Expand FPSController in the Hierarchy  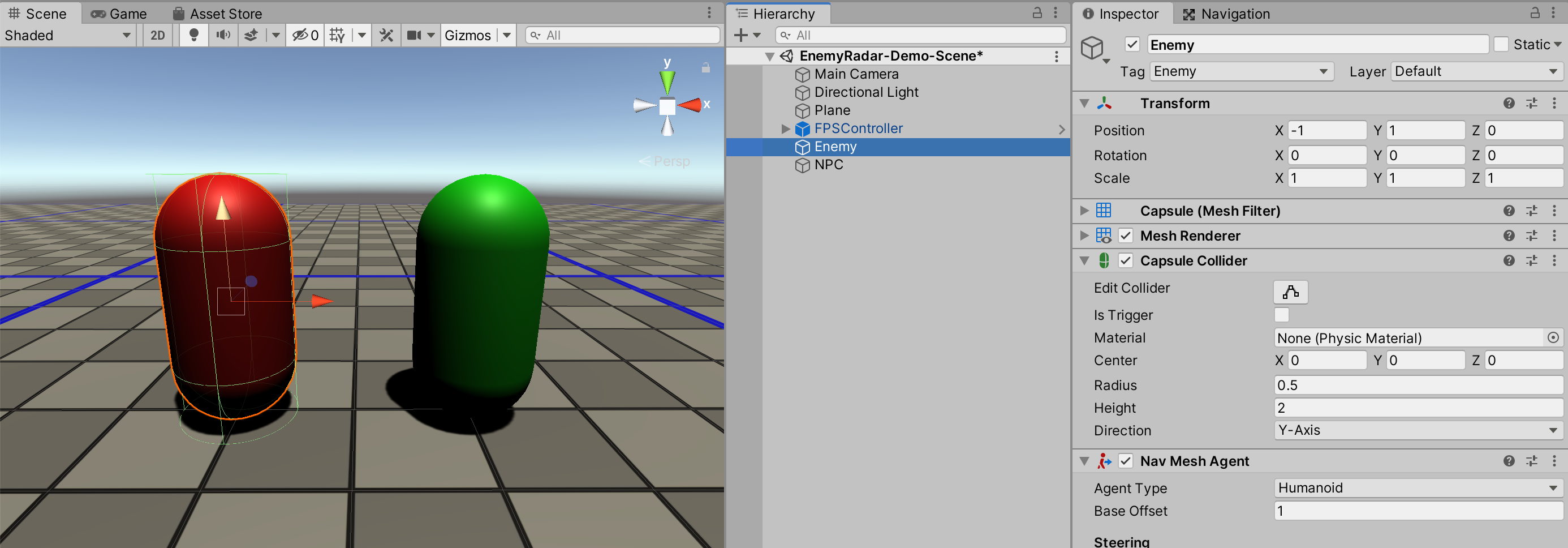click(x=785, y=129)
